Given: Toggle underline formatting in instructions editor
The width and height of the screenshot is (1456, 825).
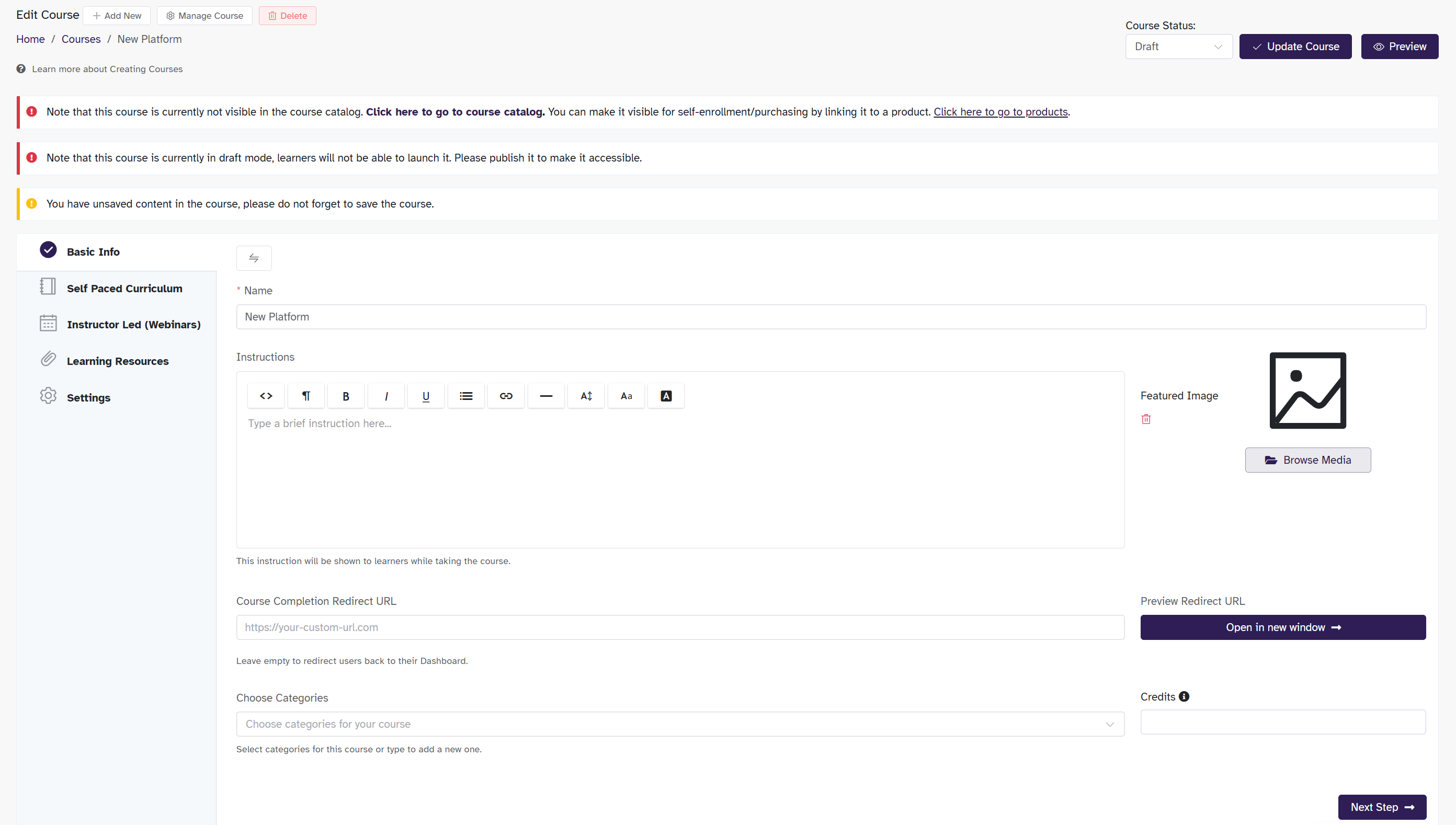Looking at the screenshot, I should [x=426, y=395].
